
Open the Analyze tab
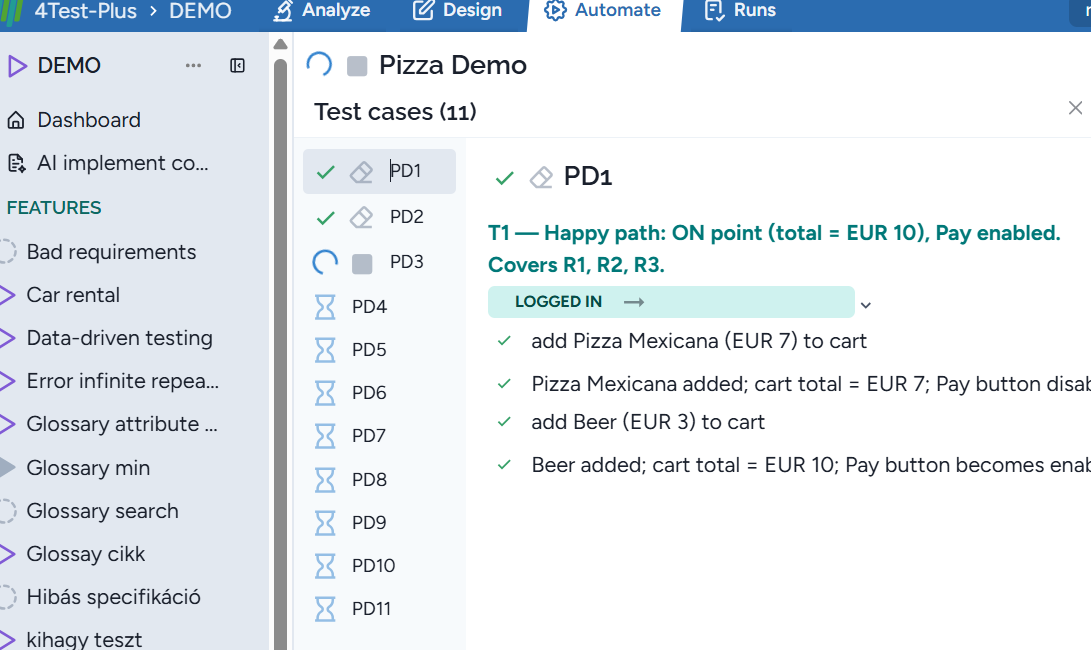pyautogui.click(x=321, y=10)
